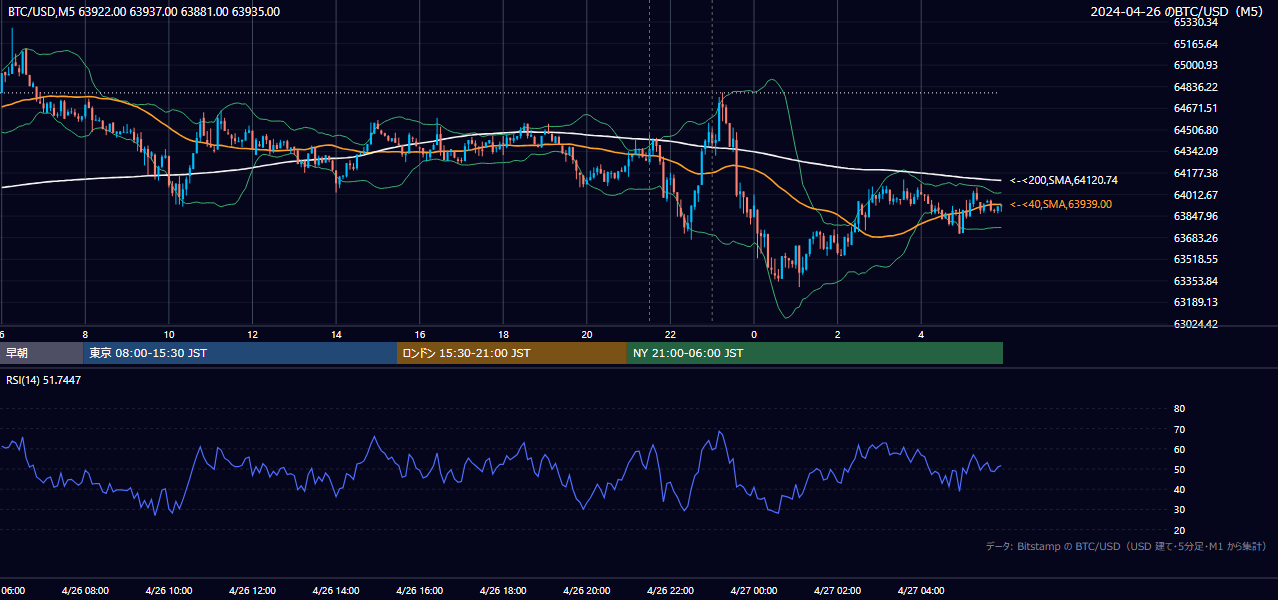
Task: Click hour label 4 on chart axis
Action: pos(922,335)
